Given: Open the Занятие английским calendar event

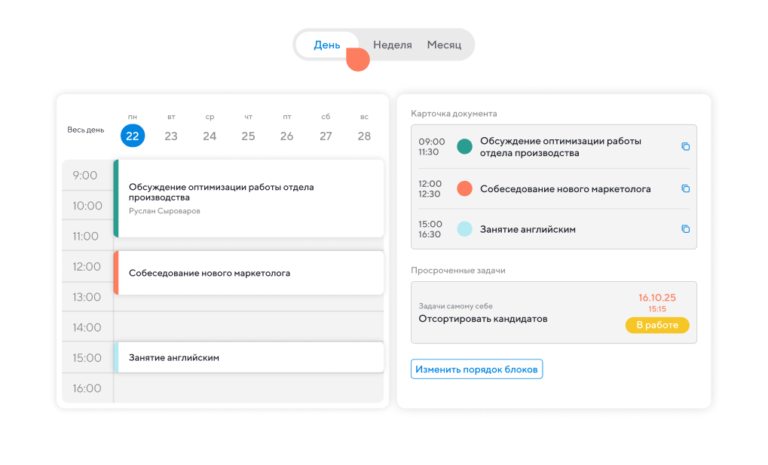Looking at the screenshot, I should tap(249, 357).
